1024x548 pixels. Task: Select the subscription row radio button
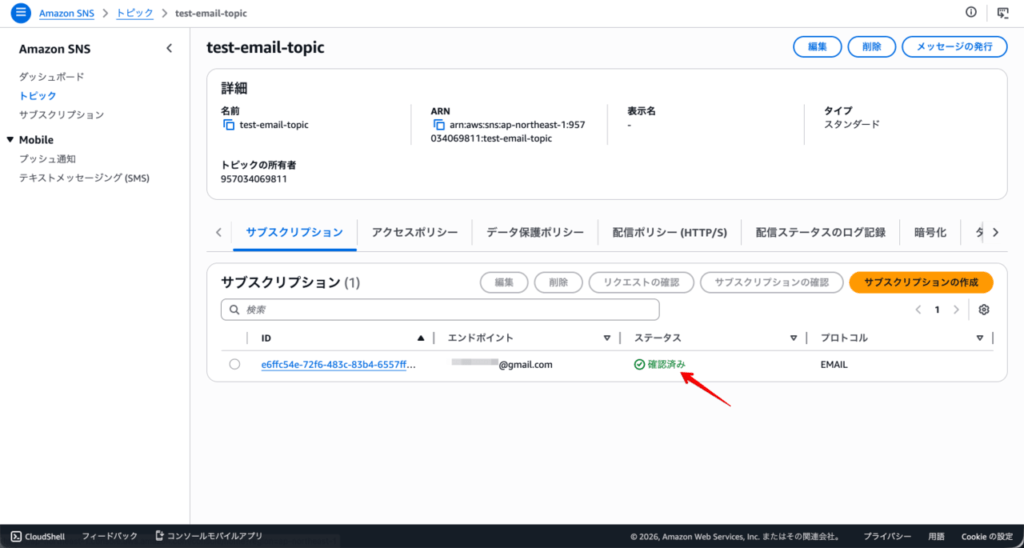click(234, 364)
